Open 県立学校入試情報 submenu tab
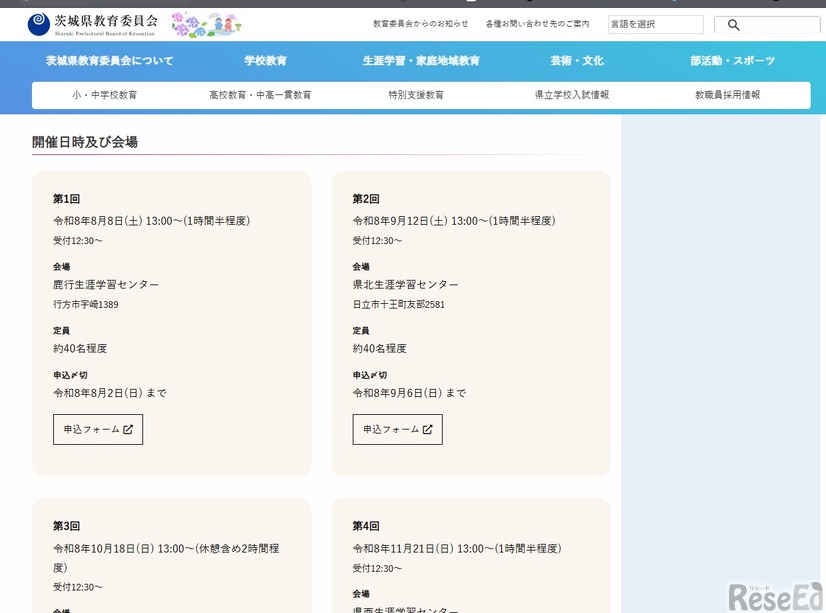The width and height of the screenshot is (826, 613). click(x=572, y=95)
